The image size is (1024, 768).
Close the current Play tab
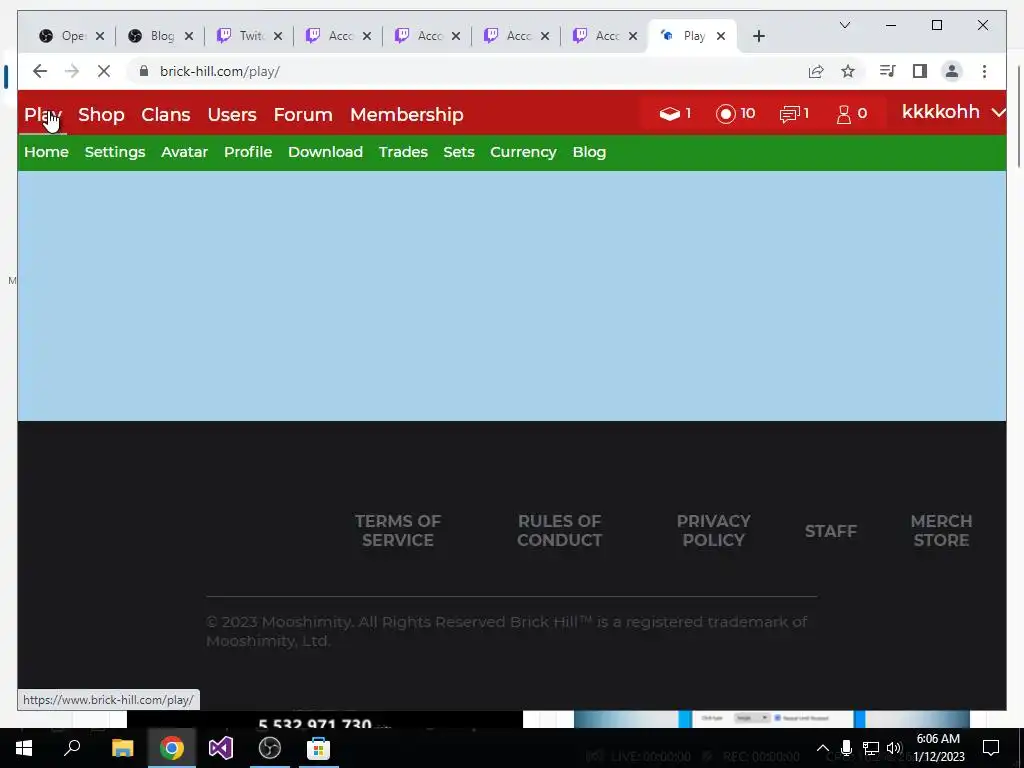721,36
